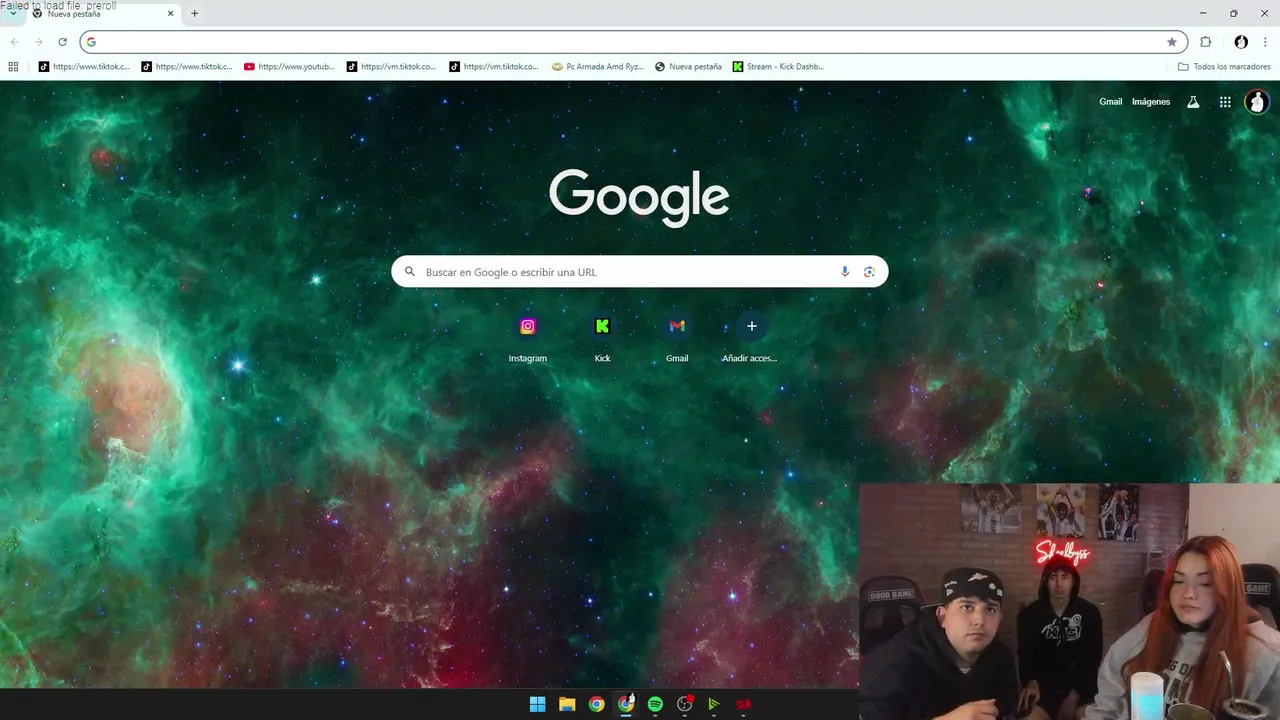This screenshot has width=1280, height=720.
Task: Expand the tab search dropdown arrow
Action: pos(13,14)
